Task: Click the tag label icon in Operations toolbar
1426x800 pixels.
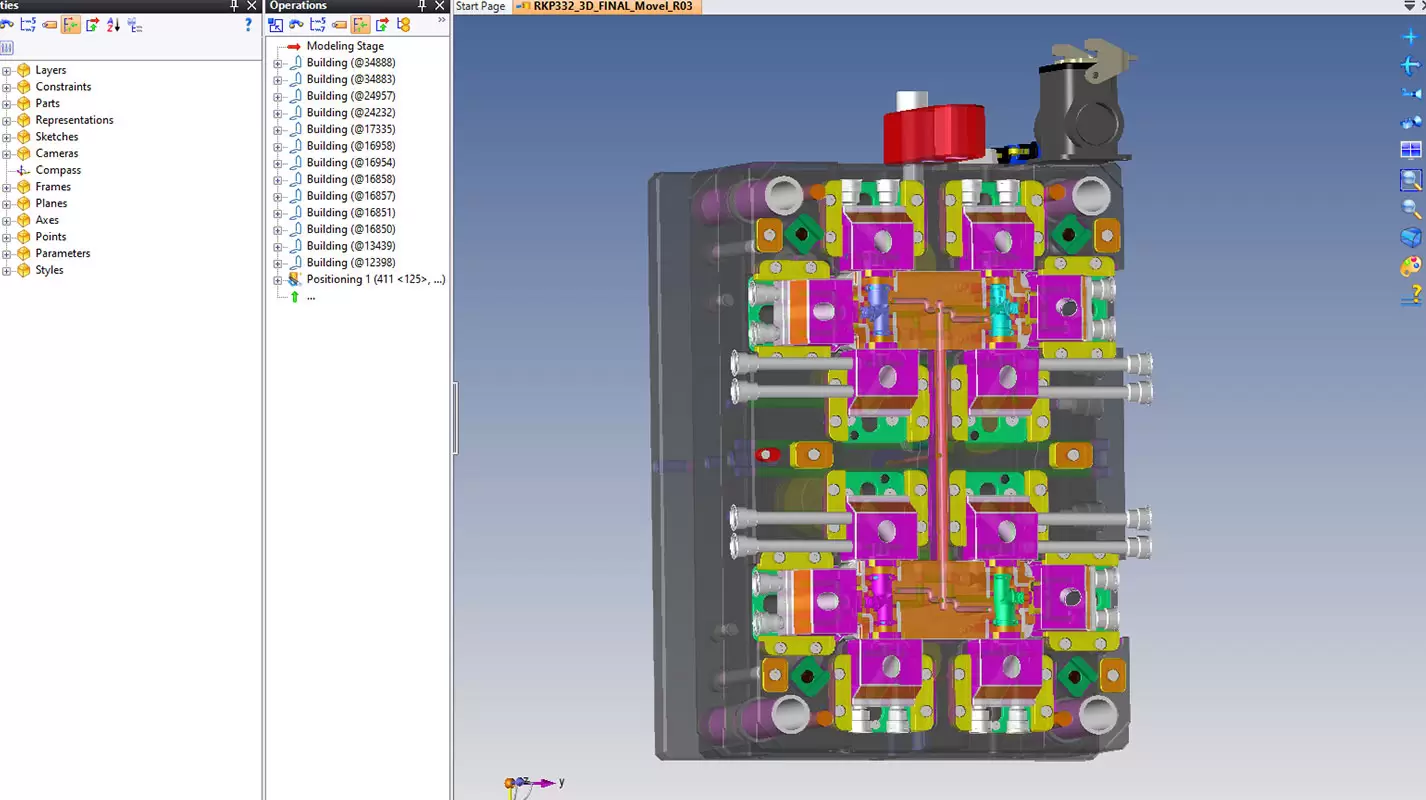Action: [339, 25]
